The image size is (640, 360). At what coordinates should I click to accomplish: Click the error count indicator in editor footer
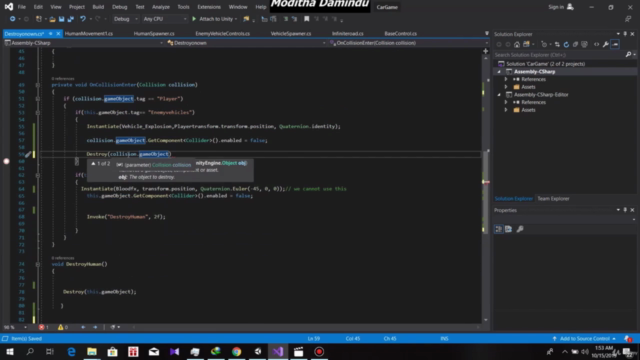[44, 327]
